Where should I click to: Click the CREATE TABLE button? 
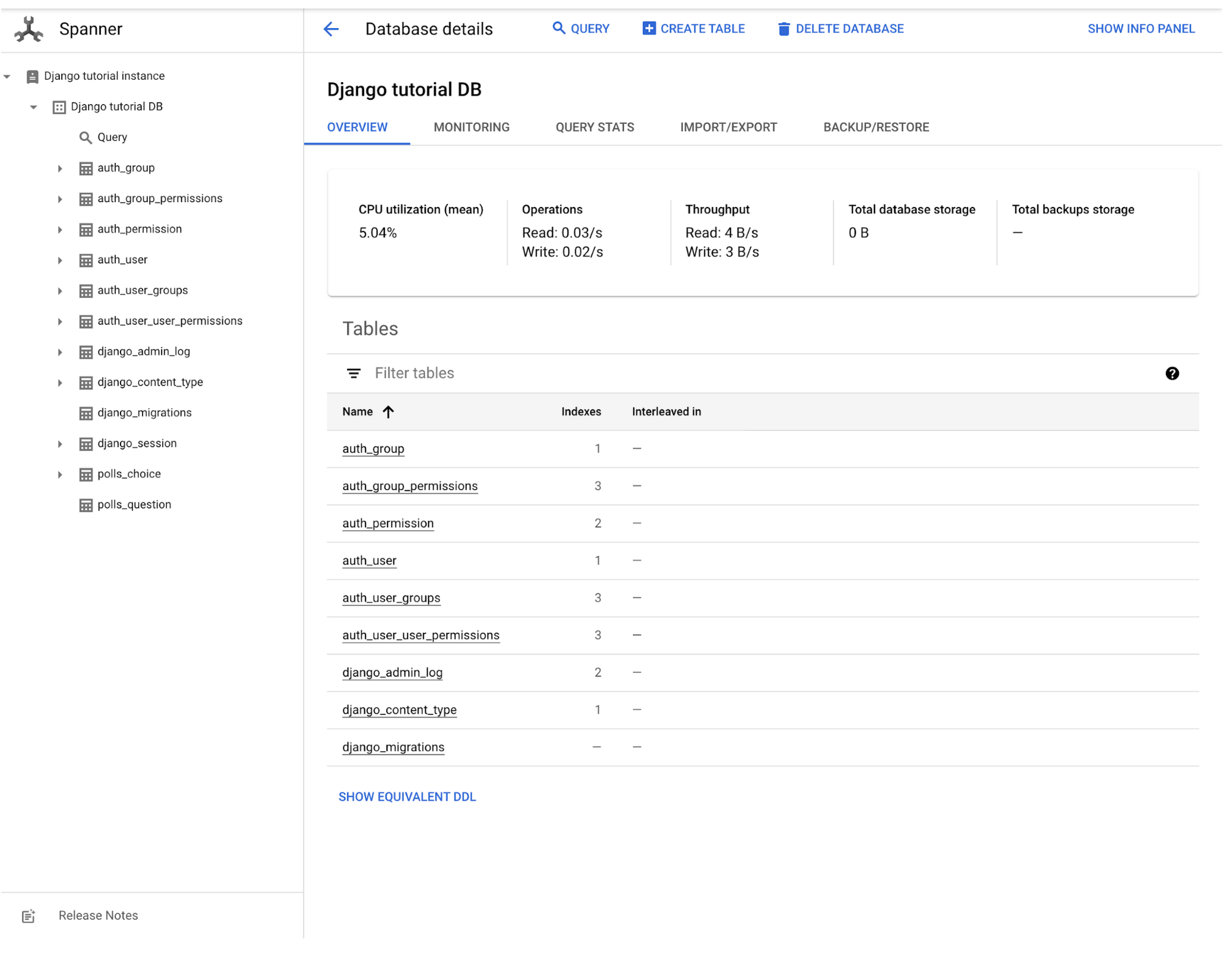click(693, 29)
